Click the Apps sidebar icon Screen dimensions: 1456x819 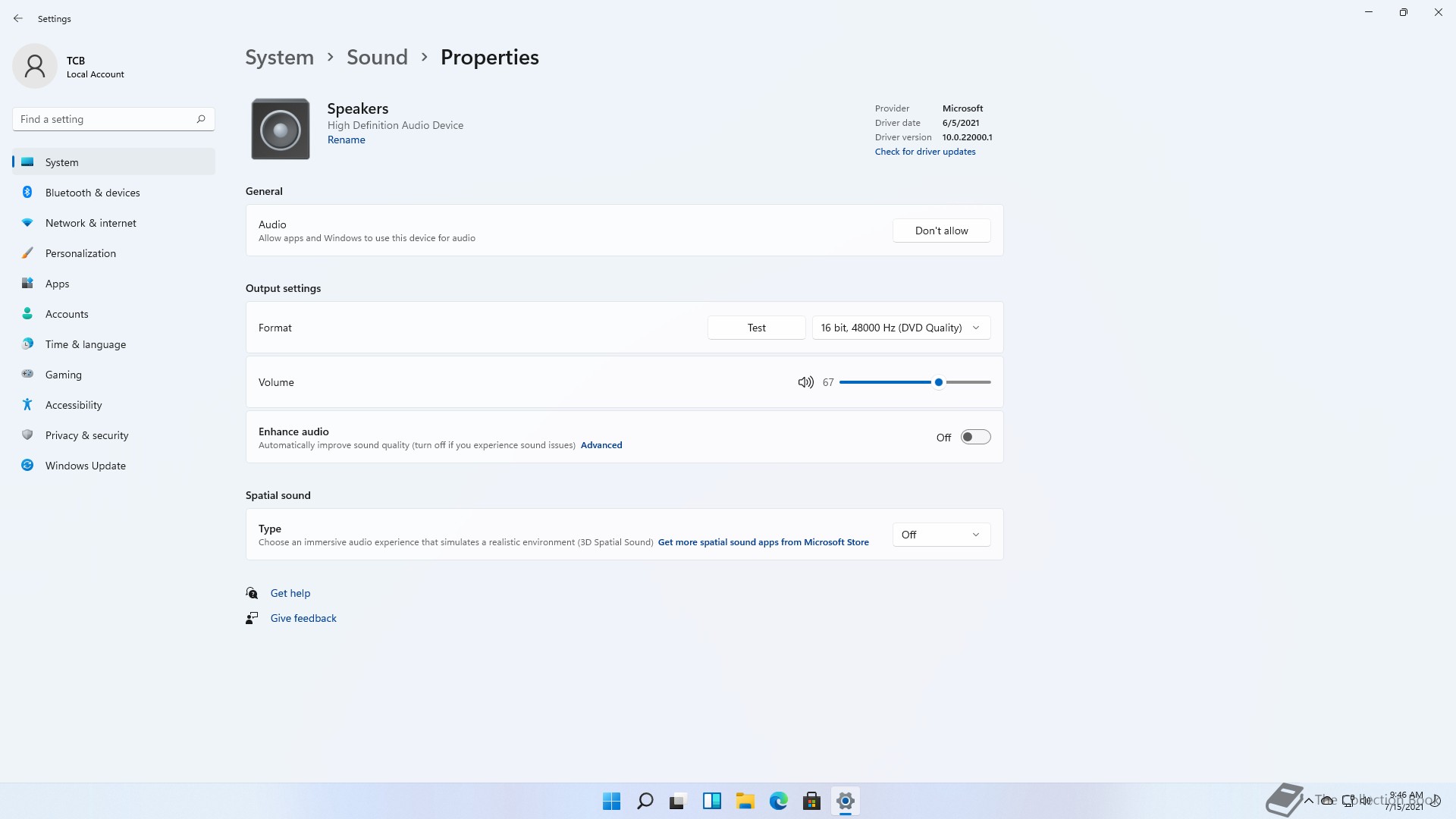pyautogui.click(x=27, y=284)
